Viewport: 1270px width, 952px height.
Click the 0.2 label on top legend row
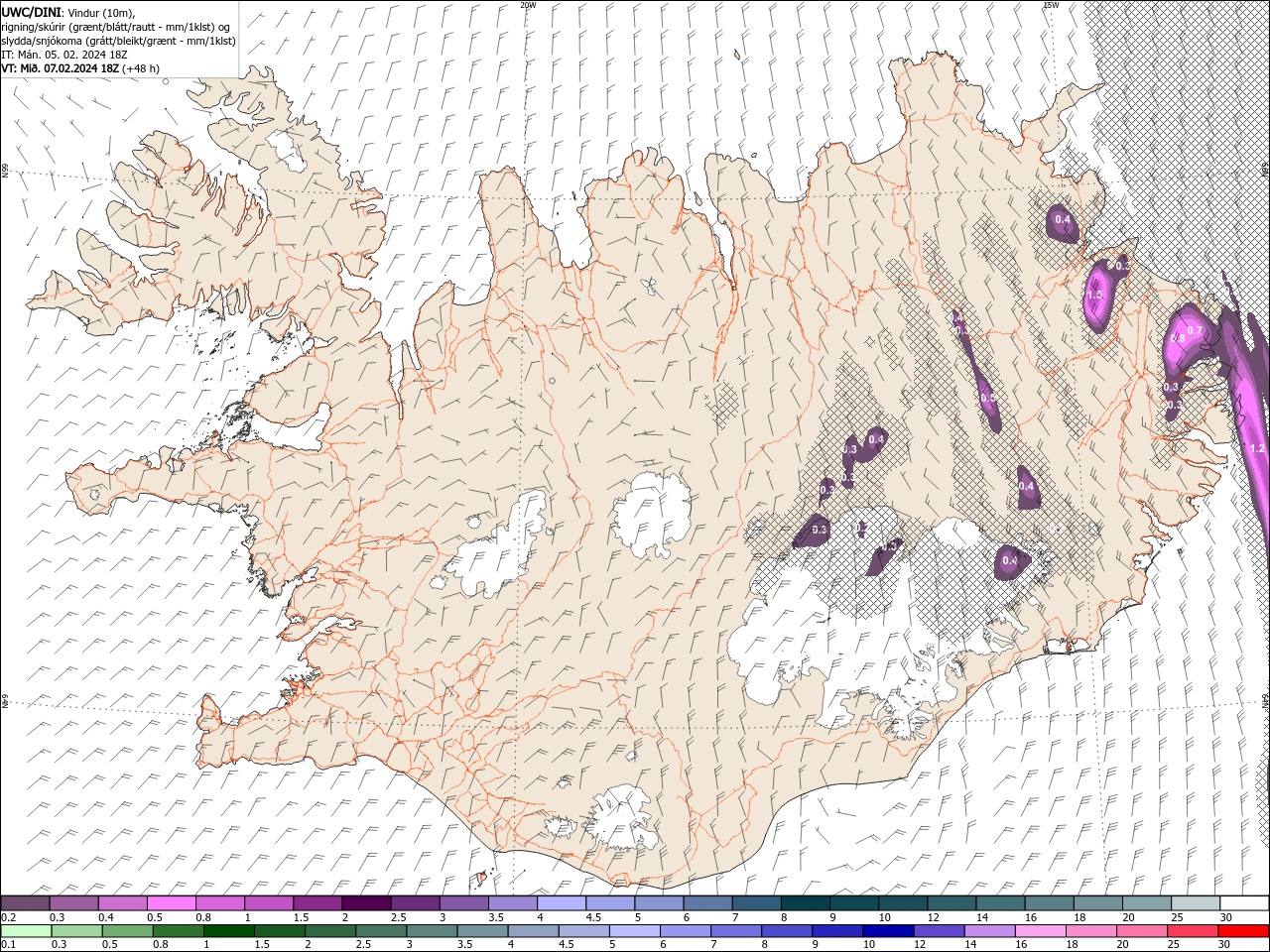(x=8, y=917)
